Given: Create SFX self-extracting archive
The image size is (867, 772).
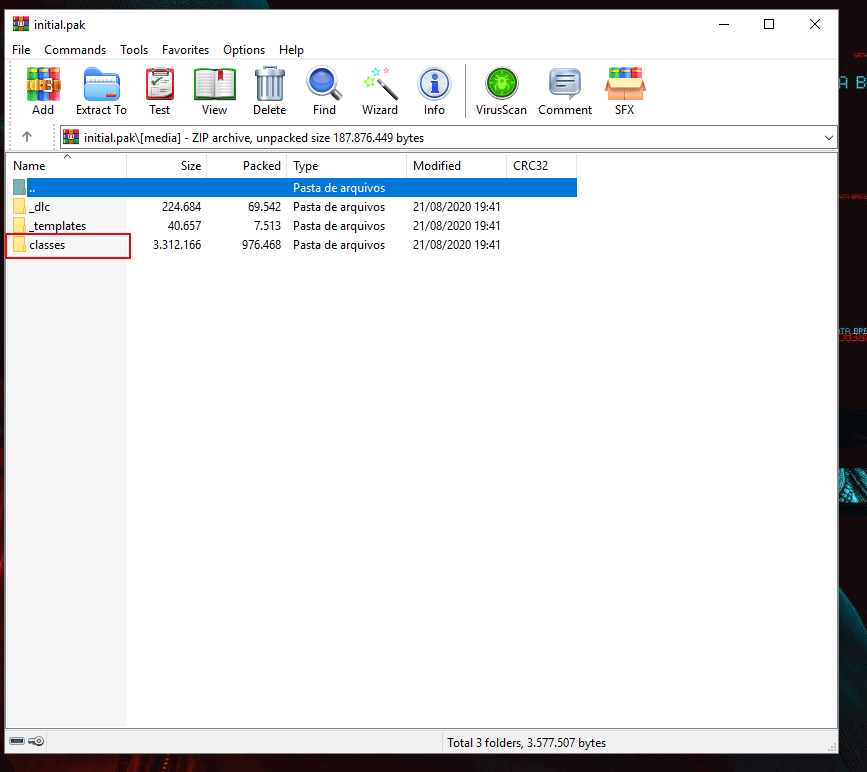Looking at the screenshot, I should pyautogui.click(x=624, y=91).
